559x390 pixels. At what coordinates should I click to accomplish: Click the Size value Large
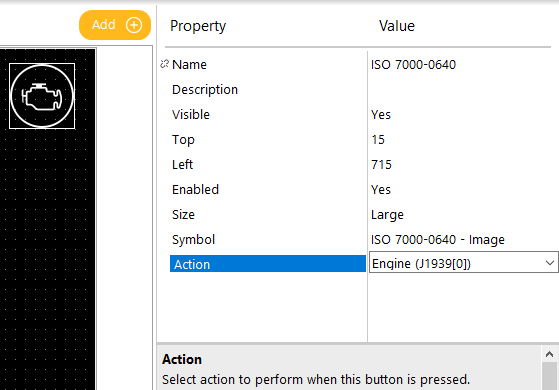click(x=387, y=215)
